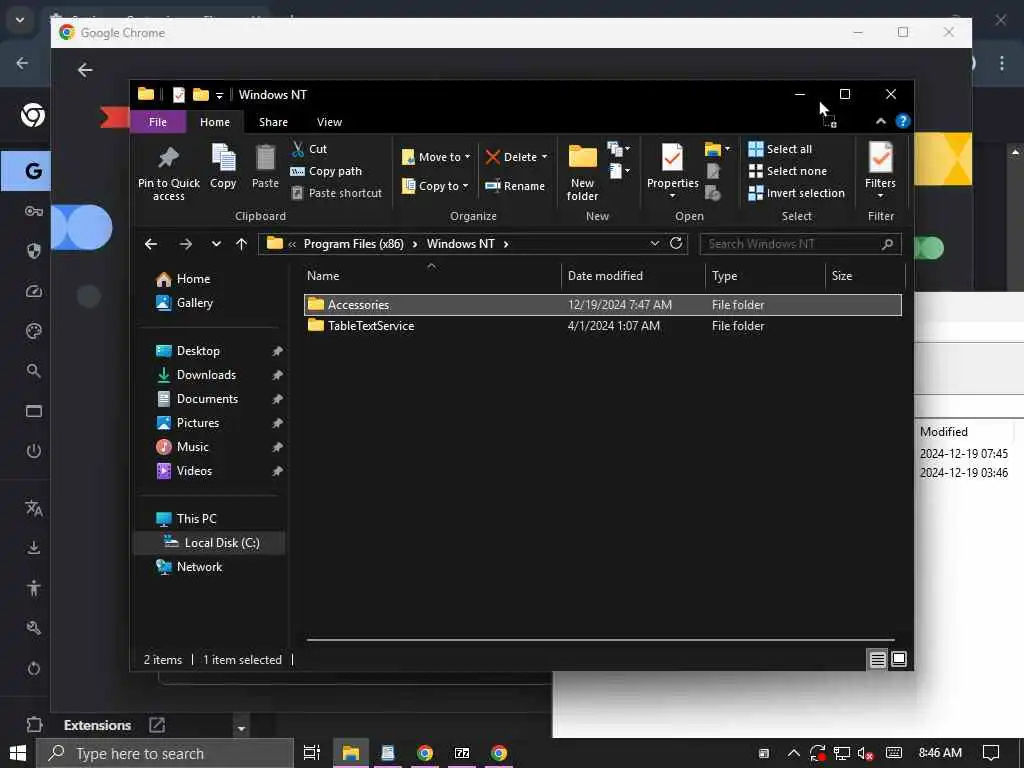Open Copy to dropdown
Screen dimensions: 1024x768
[435, 186]
